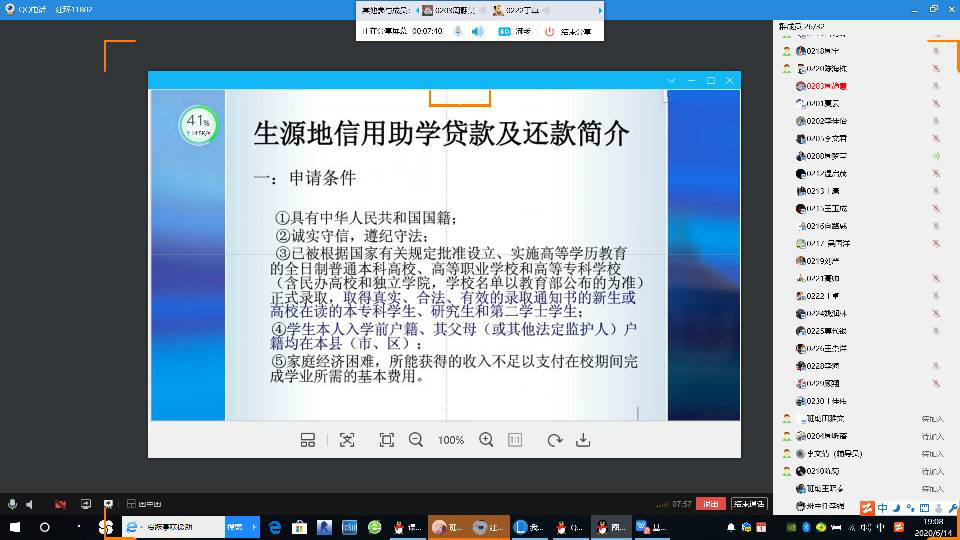Download the image from viewer toolbar
This screenshot has width=960, height=540.
[x=584, y=440]
